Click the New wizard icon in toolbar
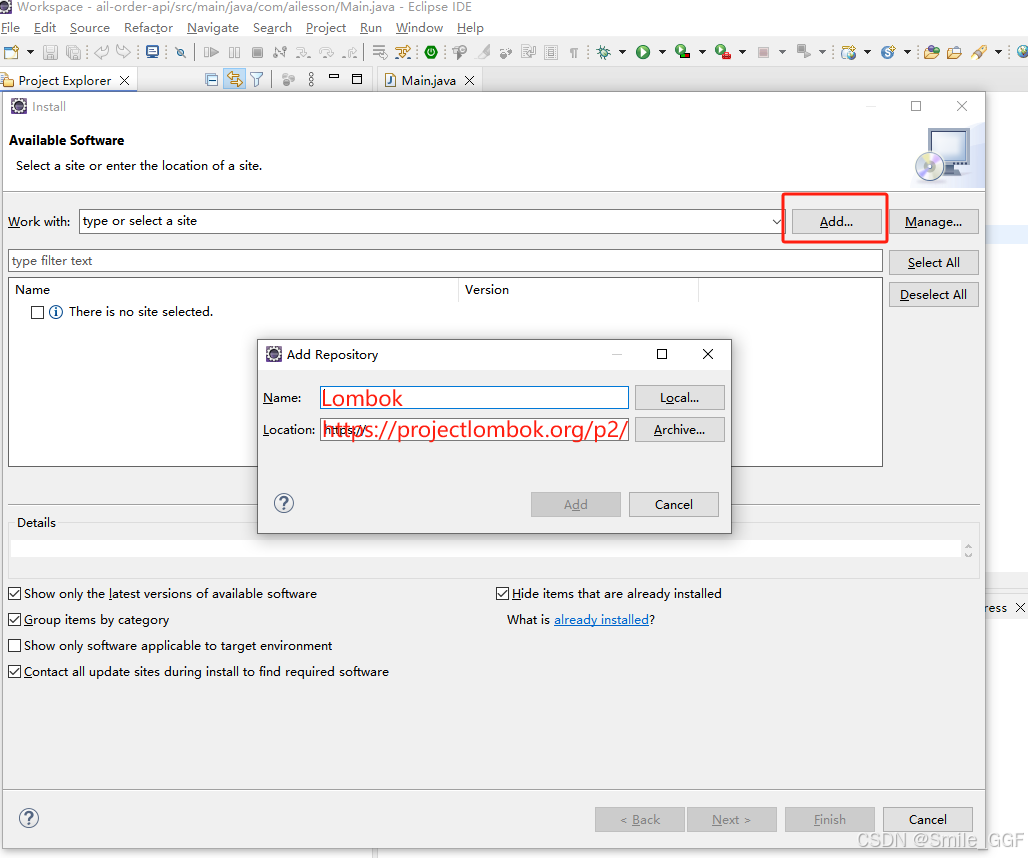This screenshot has width=1028, height=858. pos(11,52)
